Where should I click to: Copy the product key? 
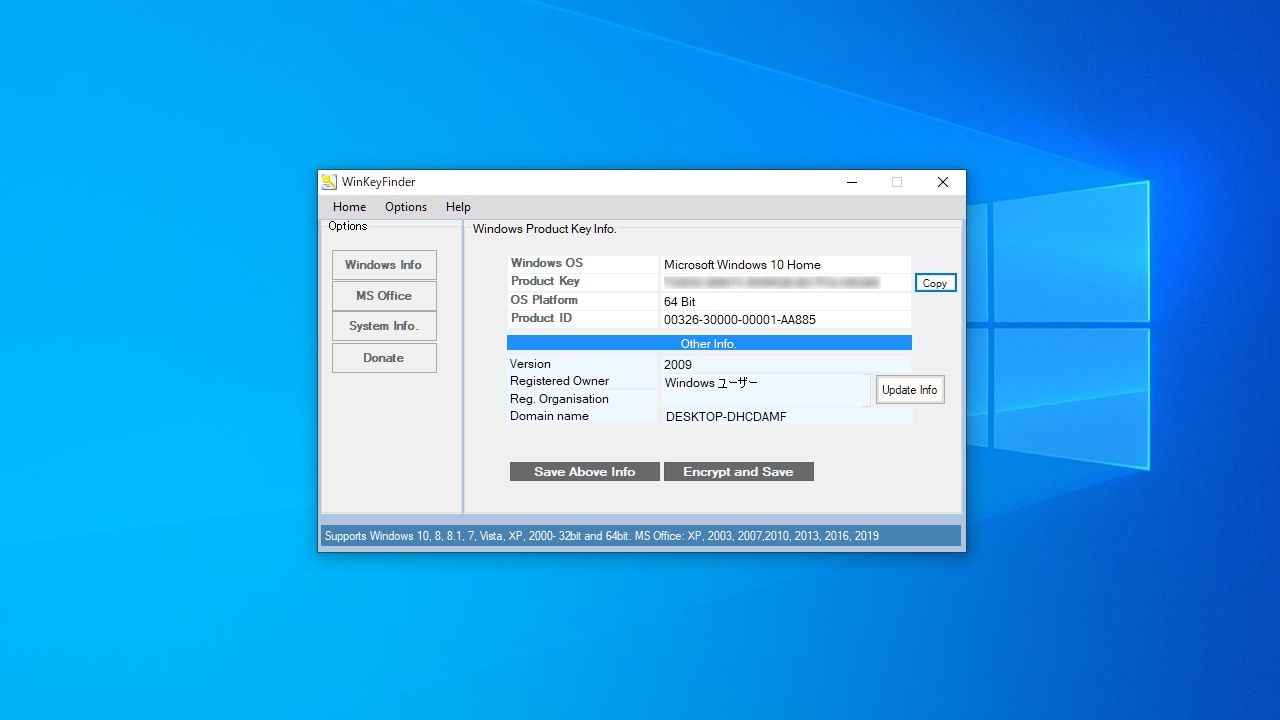coord(936,283)
